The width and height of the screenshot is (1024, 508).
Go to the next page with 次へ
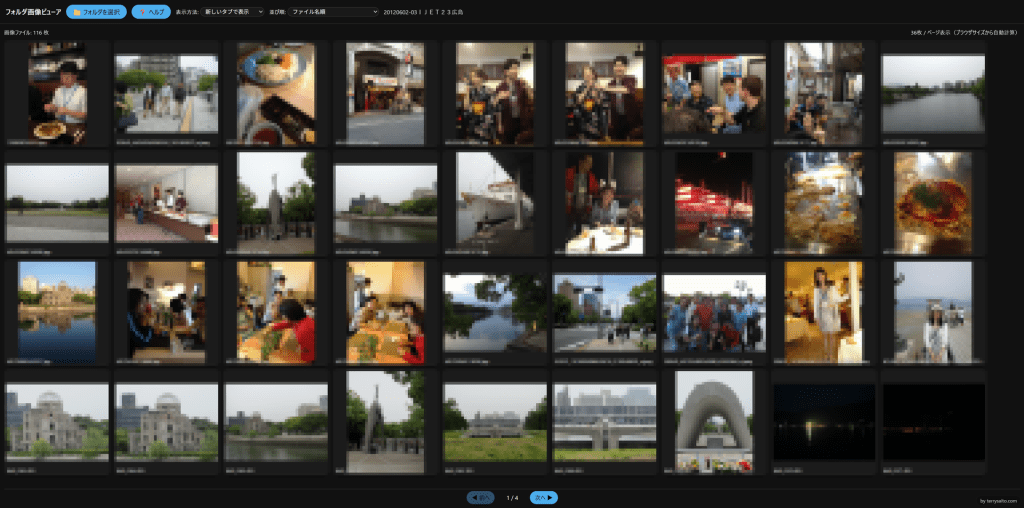(x=543, y=497)
